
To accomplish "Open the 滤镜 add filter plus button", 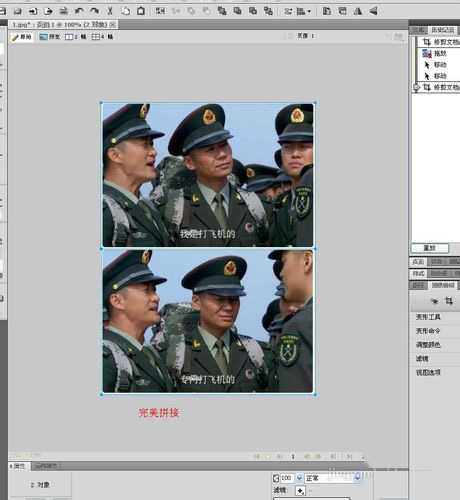I will 300,491.
